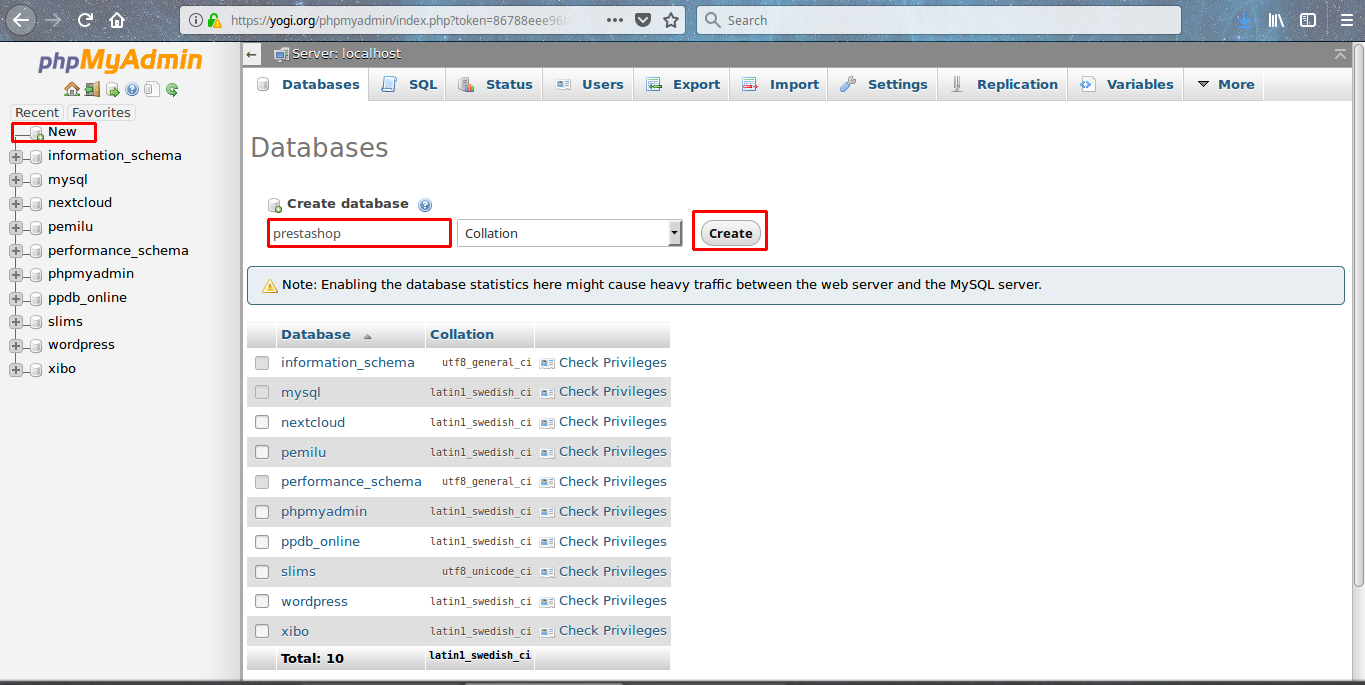
Task: Click the site security lock icon
Action: (214, 20)
